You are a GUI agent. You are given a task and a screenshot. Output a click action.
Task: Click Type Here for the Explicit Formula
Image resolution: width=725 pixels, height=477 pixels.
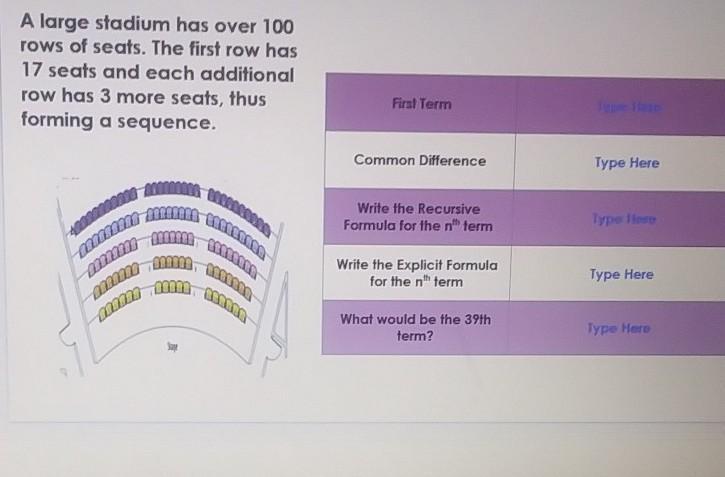pos(622,274)
